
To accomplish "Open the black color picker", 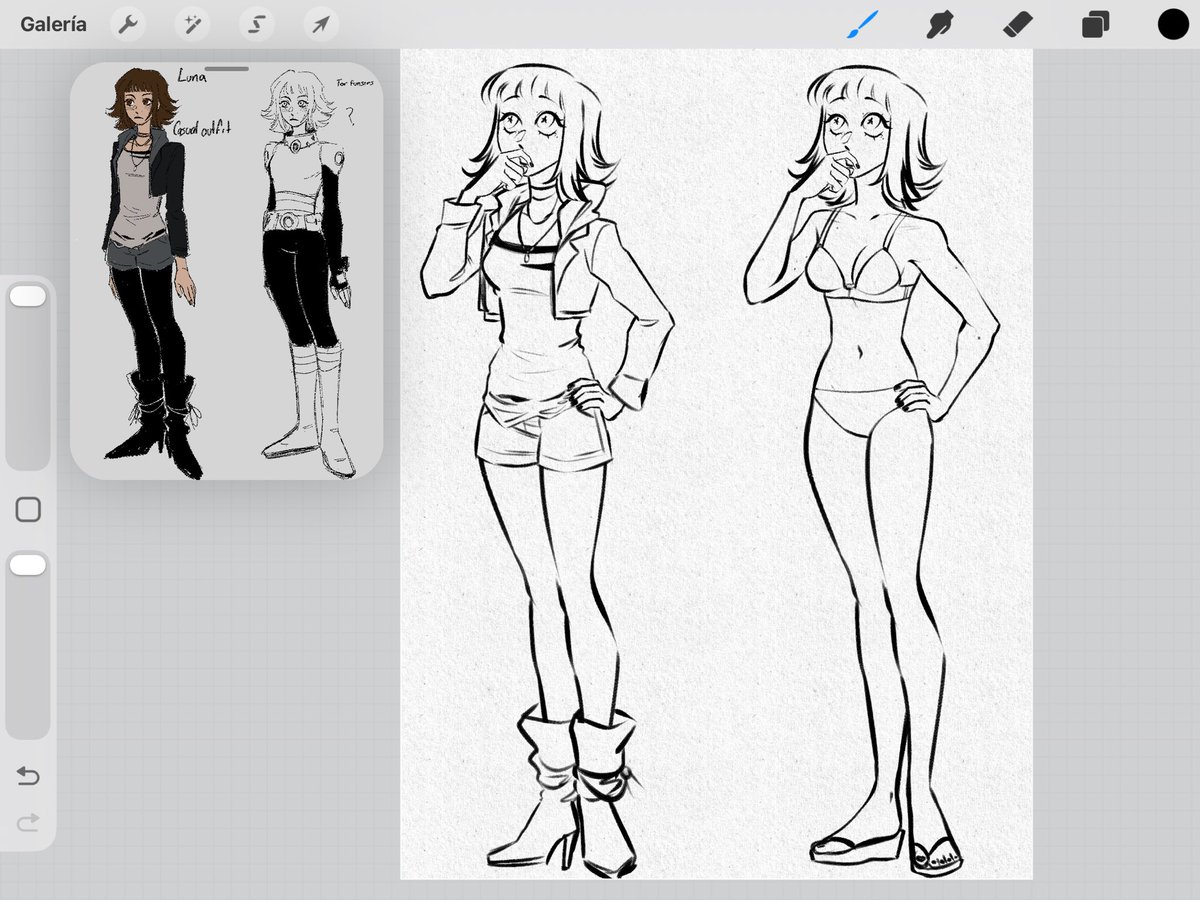I will pyautogui.click(x=1173, y=24).
